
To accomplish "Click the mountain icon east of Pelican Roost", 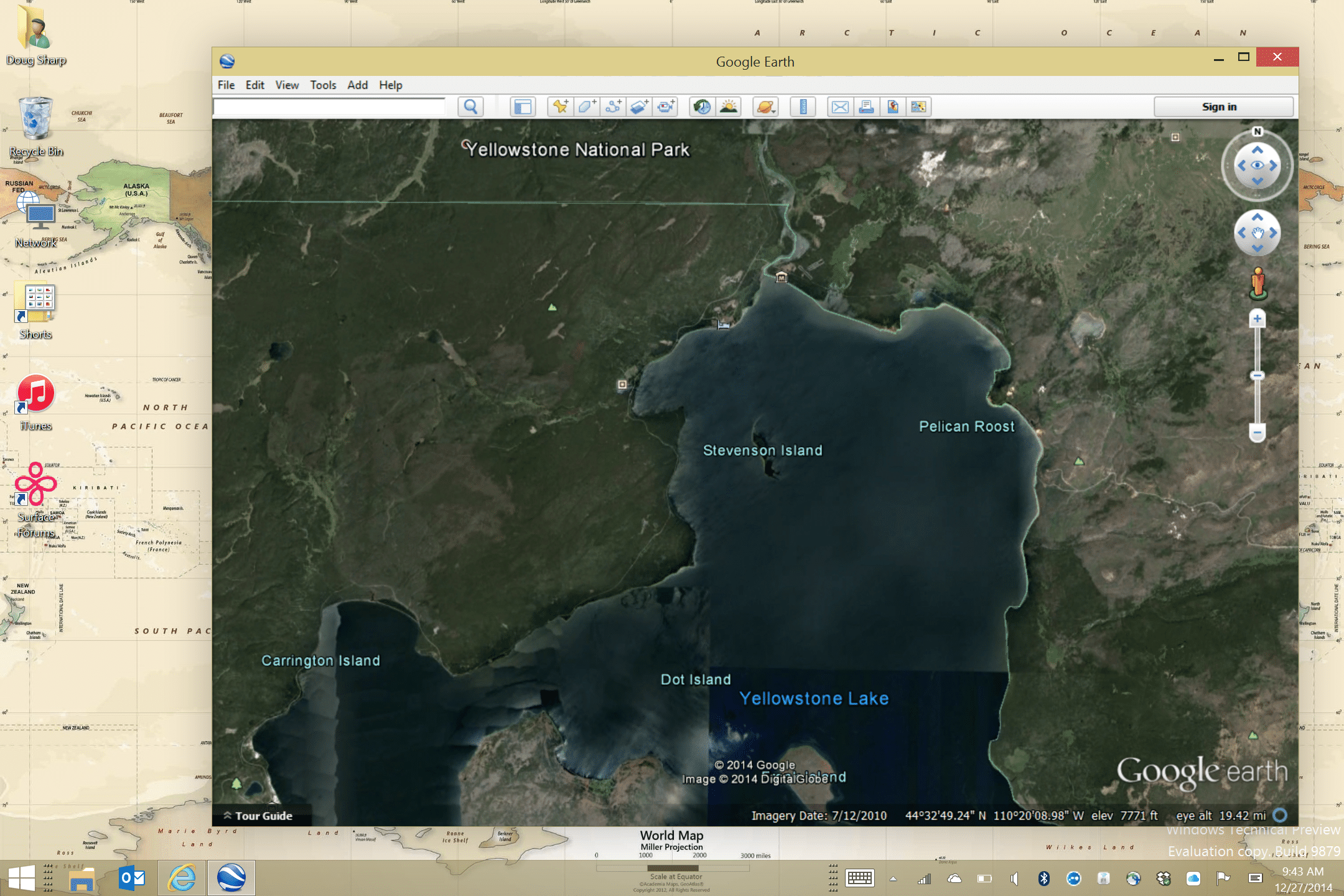I will click(1080, 461).
